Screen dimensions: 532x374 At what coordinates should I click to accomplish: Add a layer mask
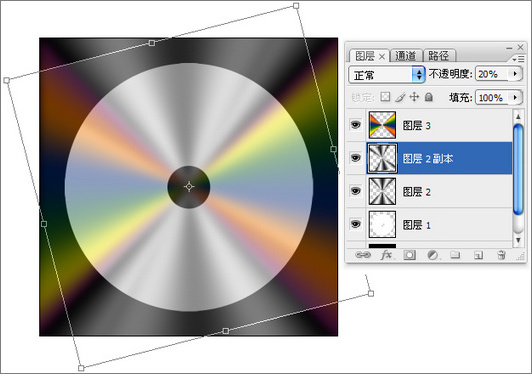(410, 255)
